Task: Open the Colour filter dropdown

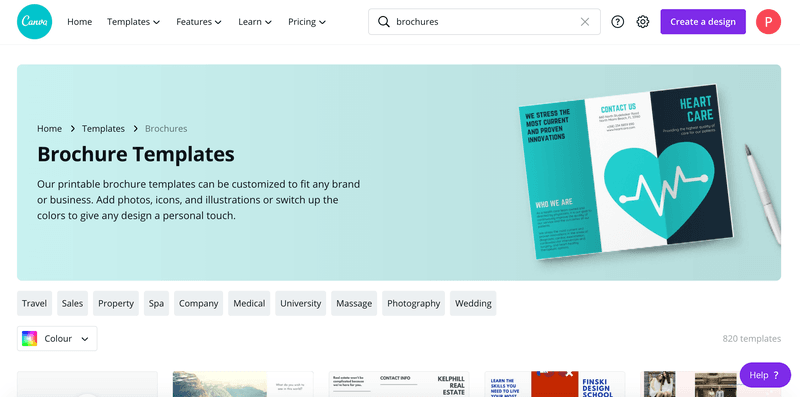Action: coord(57,338)
